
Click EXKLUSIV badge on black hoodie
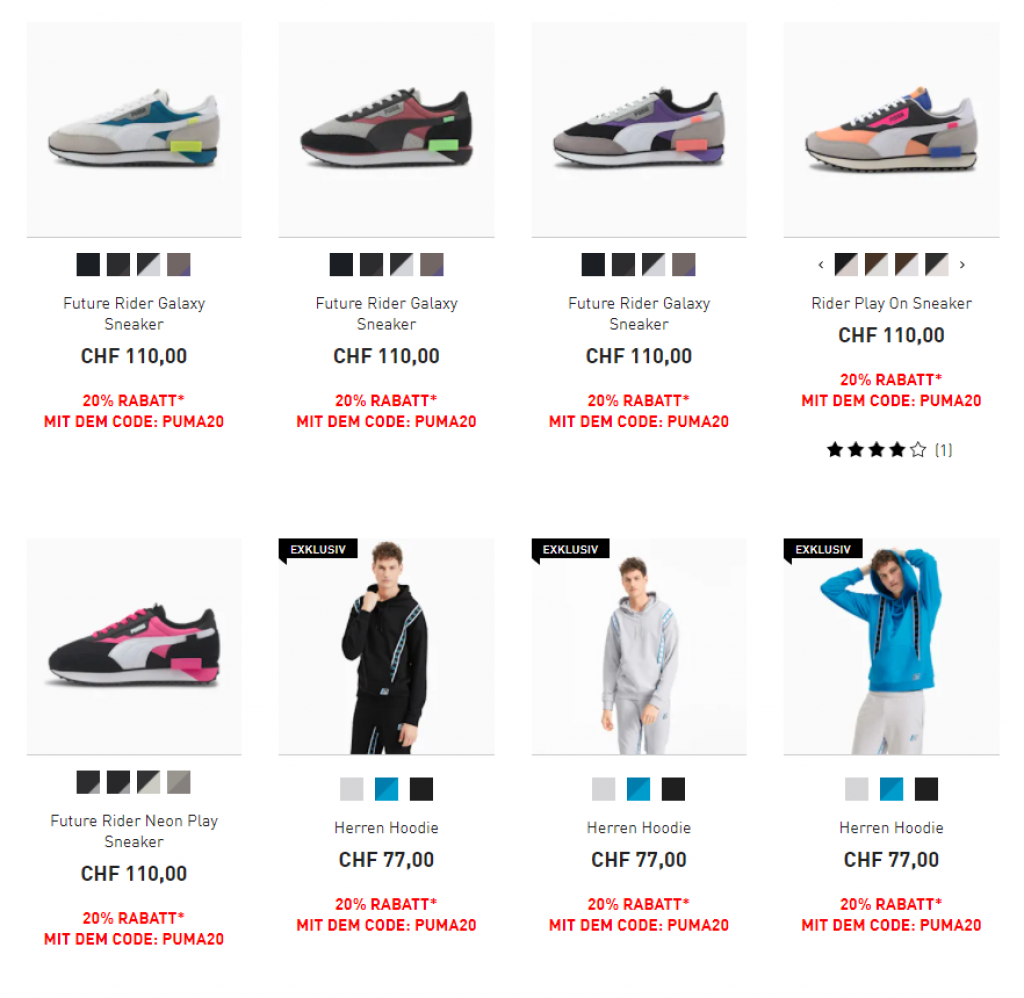click(318, 549)
